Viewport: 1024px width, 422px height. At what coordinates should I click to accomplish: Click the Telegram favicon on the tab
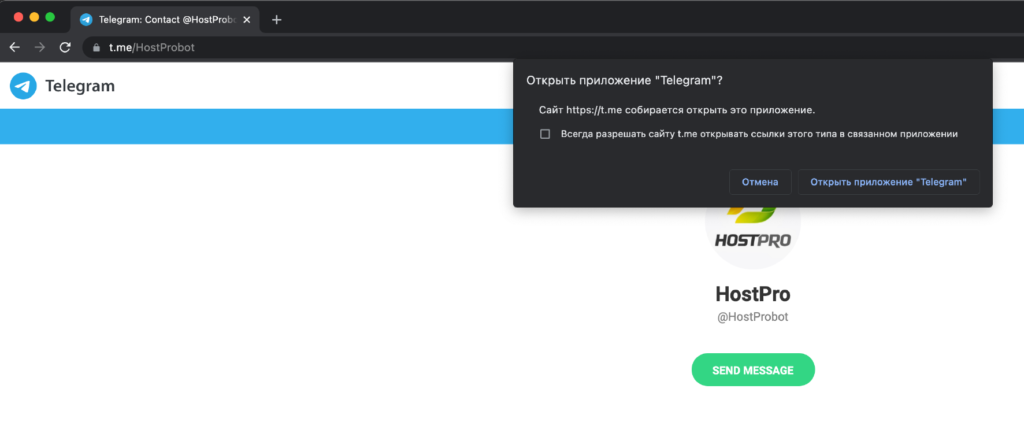[x=86, y=20]
